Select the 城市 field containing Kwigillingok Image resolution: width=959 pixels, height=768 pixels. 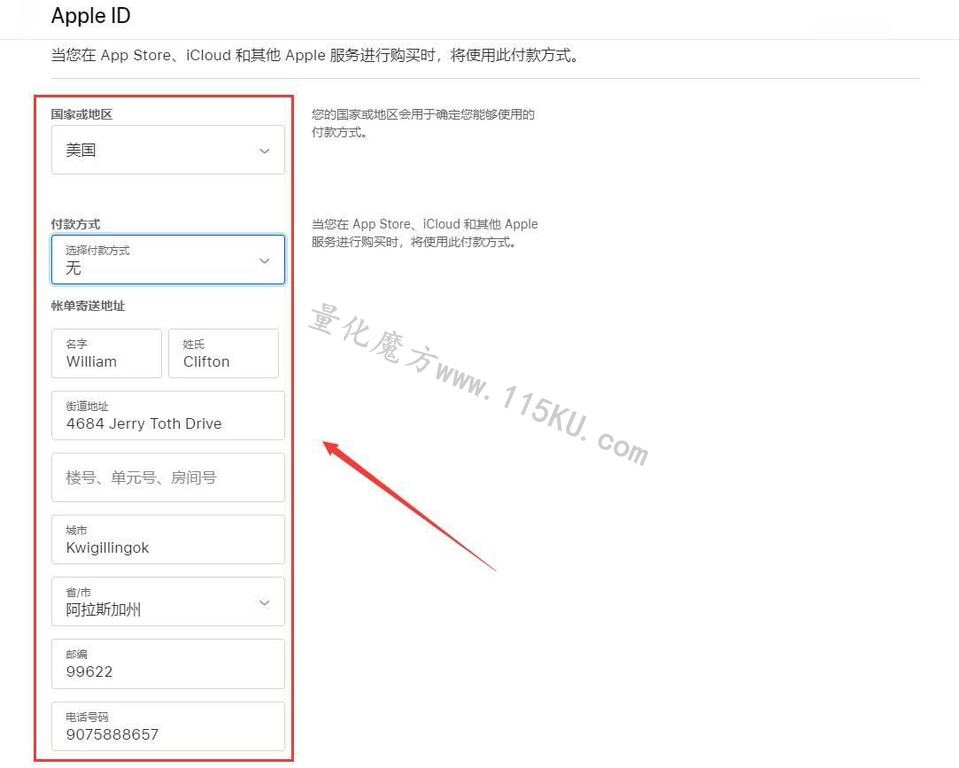click(x=168, y=540)
